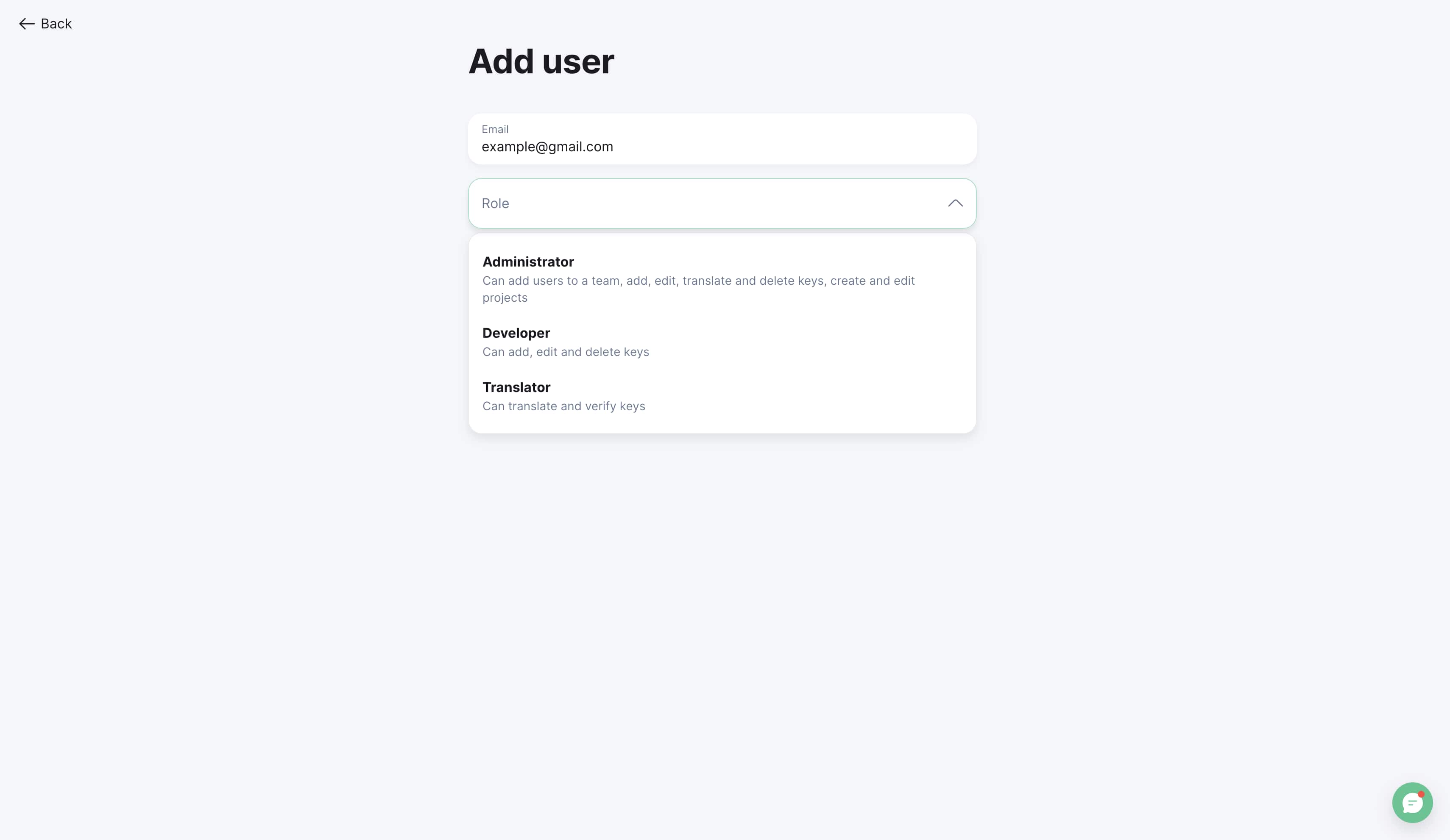Screen dimensions: 1450x840
Task: Click the Back text link
Action: coord(56,24)
